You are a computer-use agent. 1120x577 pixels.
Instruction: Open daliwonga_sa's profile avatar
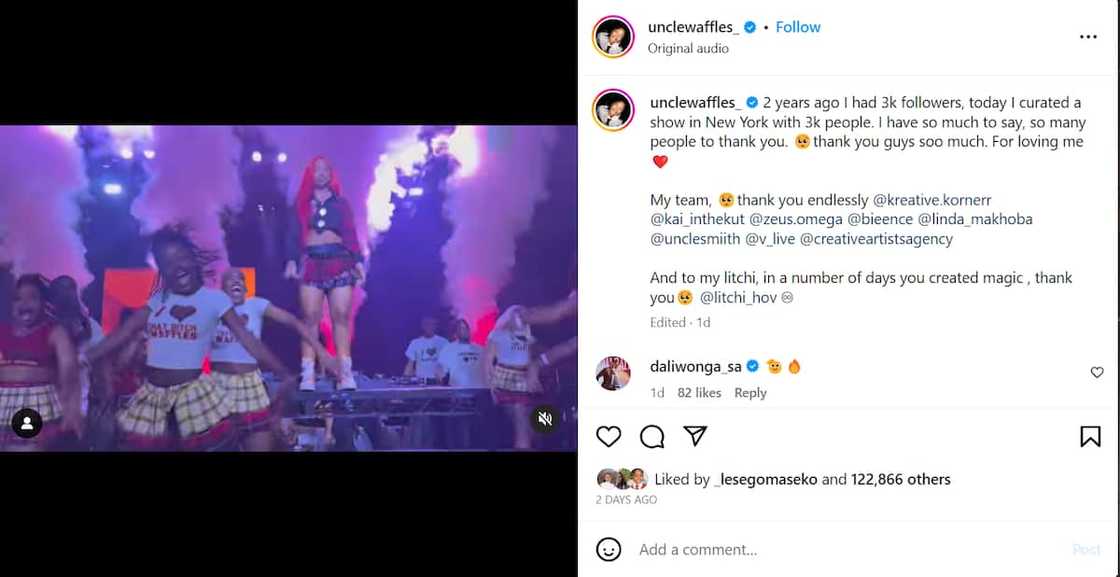612,373
